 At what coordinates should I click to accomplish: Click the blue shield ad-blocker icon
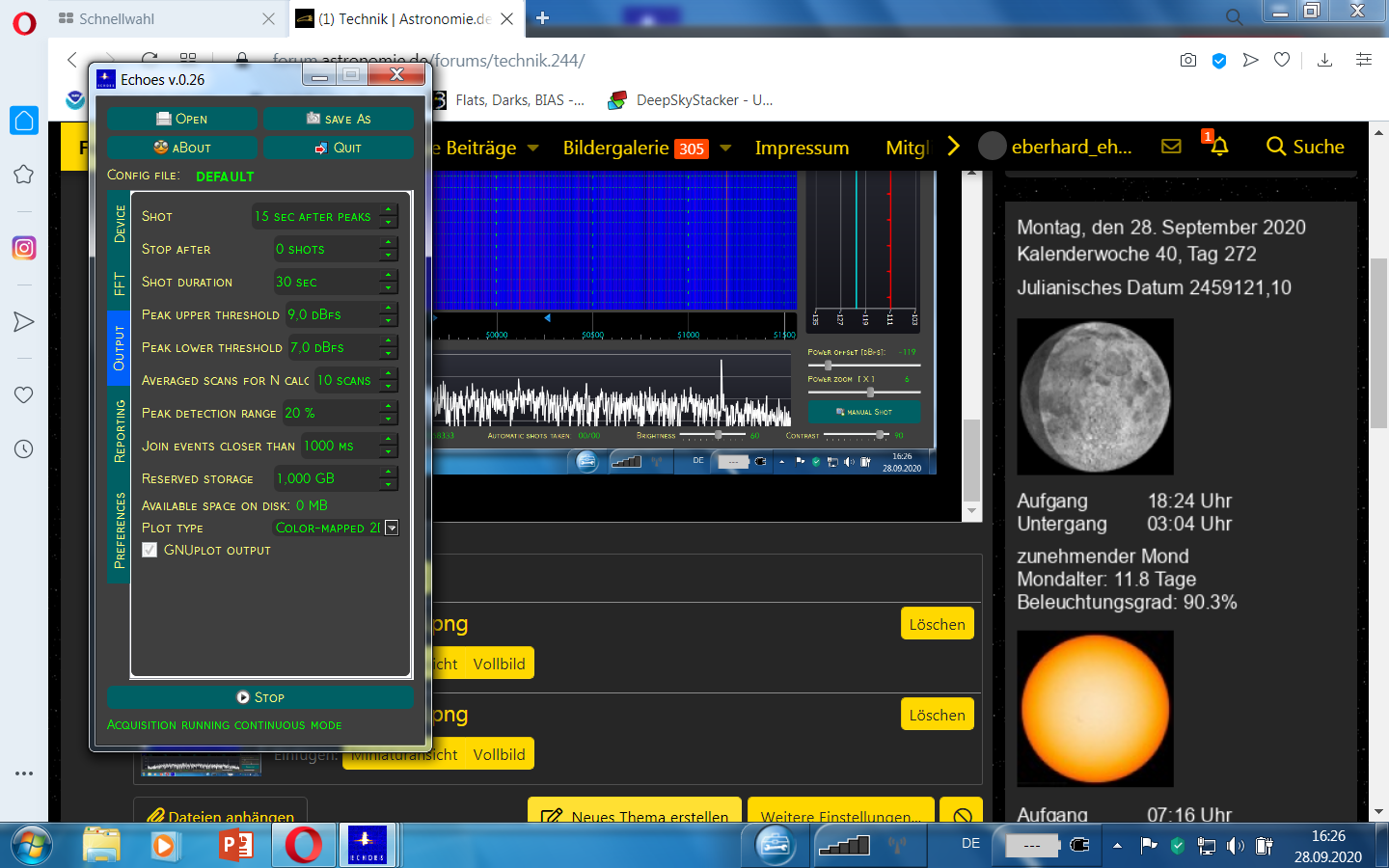(x=1219, y=60)
